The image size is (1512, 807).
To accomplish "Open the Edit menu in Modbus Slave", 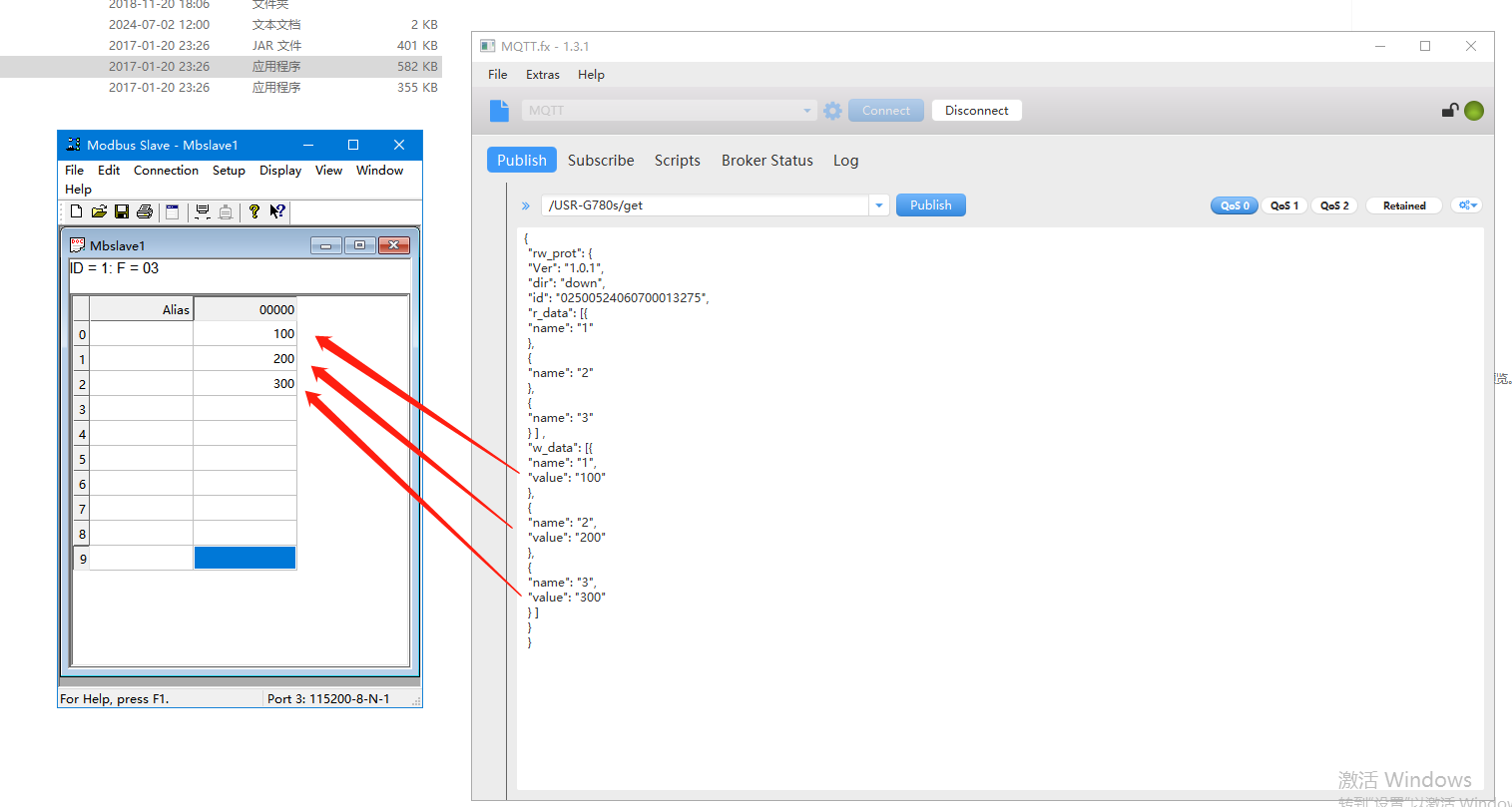I will (x=109, y=171).
